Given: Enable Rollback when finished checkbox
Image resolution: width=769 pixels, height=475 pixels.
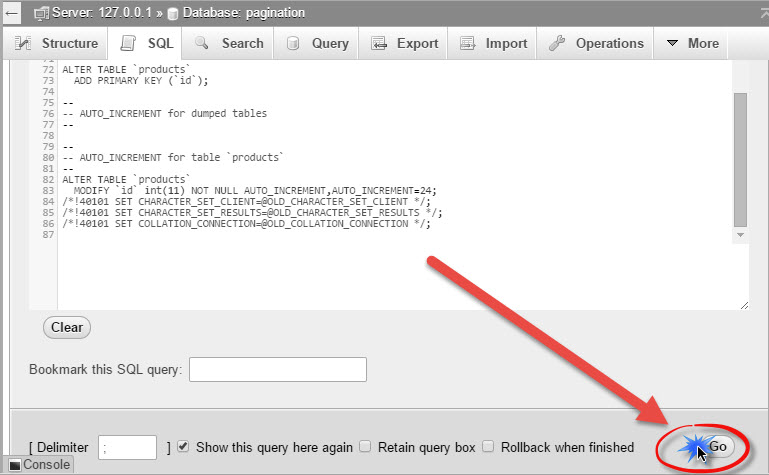Looking at the screenshot, I should (488, 447).
